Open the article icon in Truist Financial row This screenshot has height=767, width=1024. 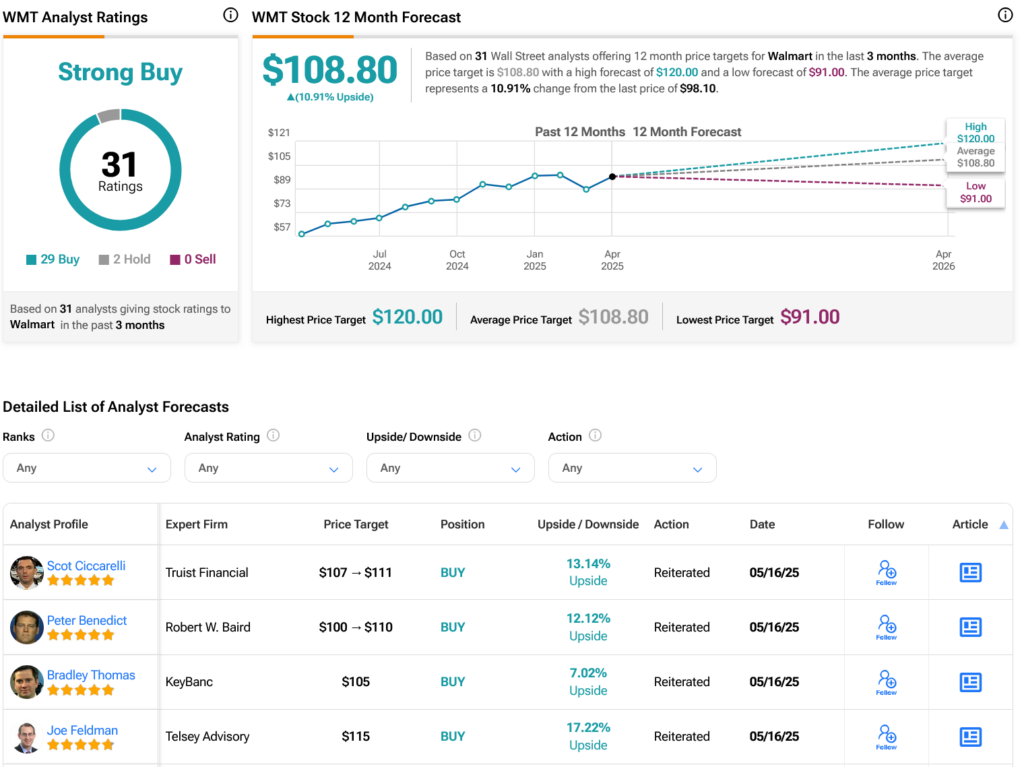[x=970, y=573]
